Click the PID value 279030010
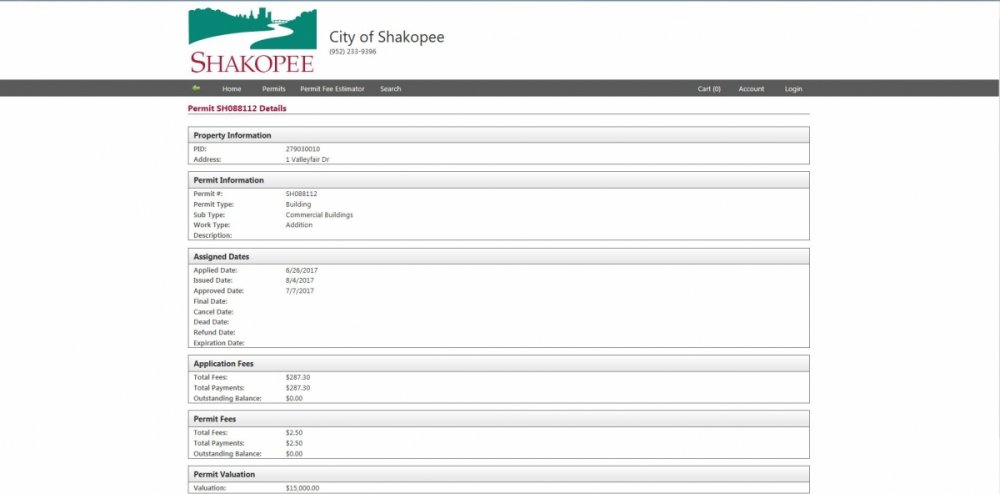Screen dimensions: 1000x494 tap(303, 149)
